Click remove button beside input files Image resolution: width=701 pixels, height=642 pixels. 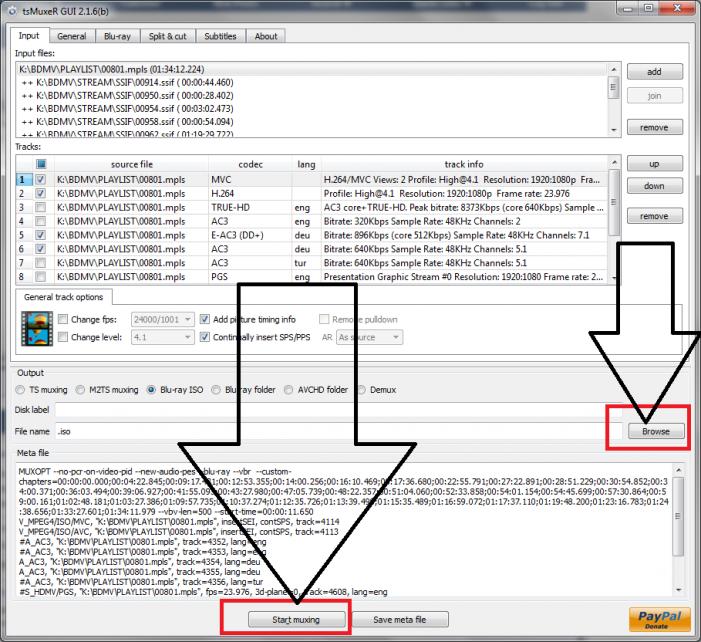[x=655, y=127]
